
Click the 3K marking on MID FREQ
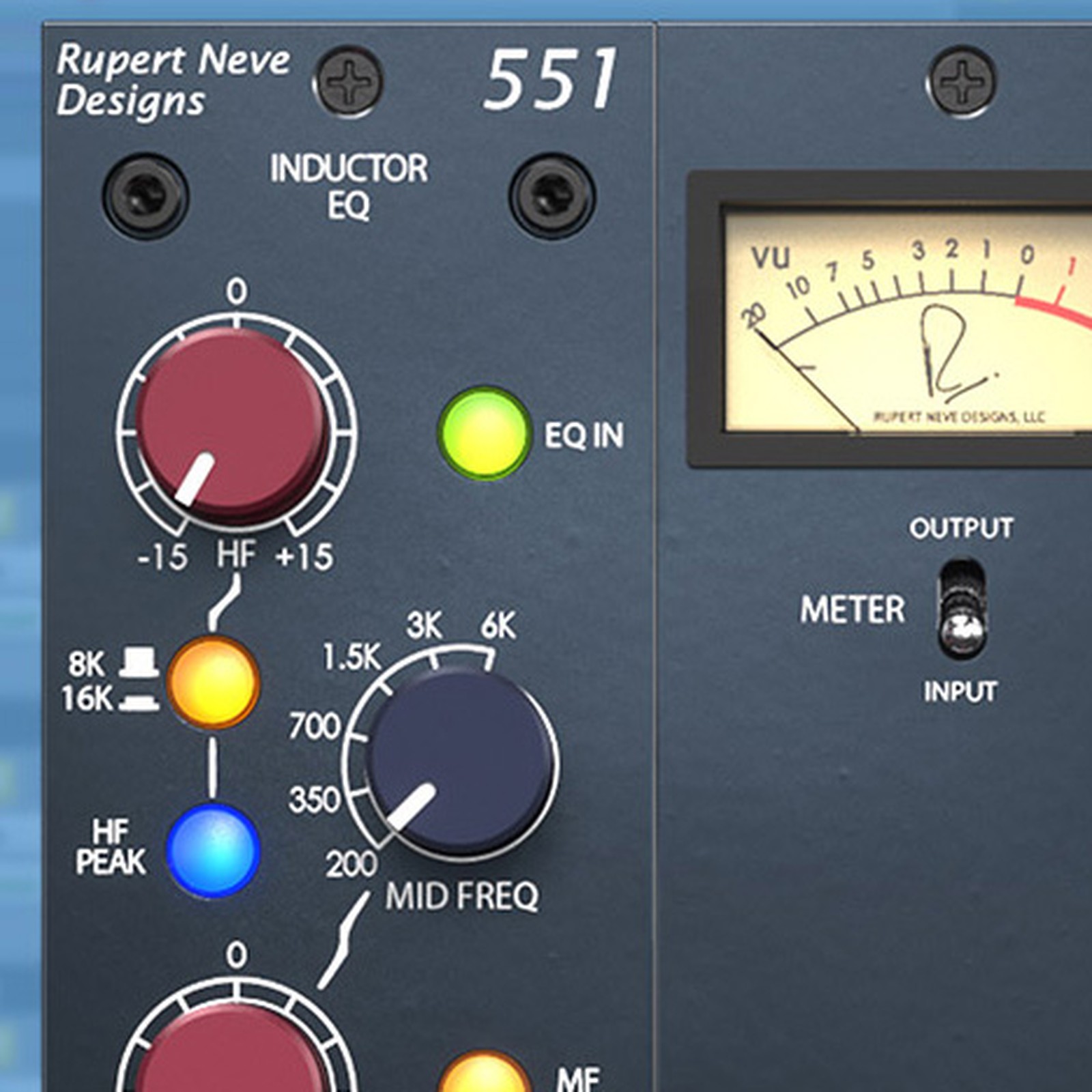click(424, 625)
